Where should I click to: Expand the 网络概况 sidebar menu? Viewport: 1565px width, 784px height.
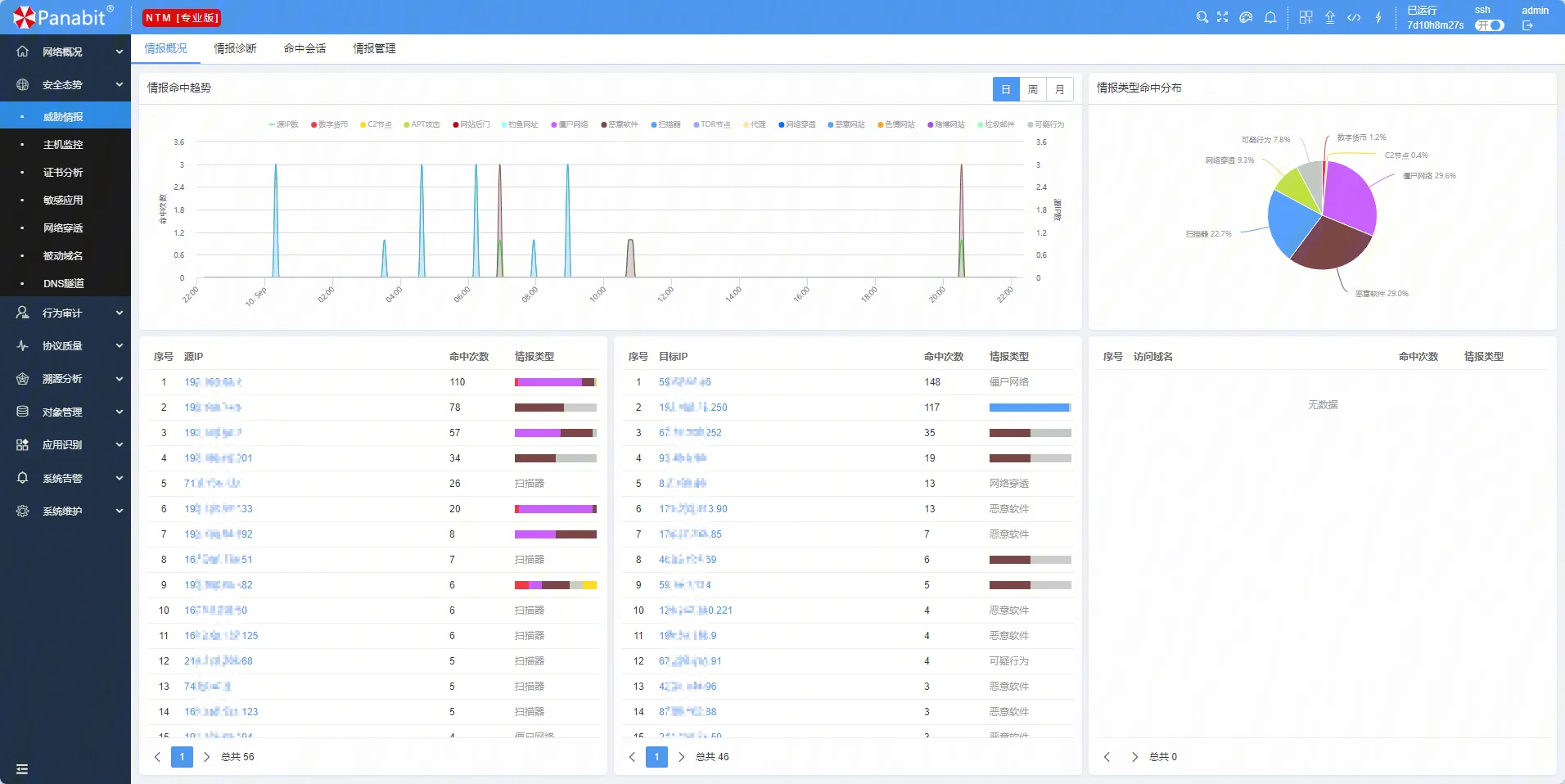coord(65,52)
